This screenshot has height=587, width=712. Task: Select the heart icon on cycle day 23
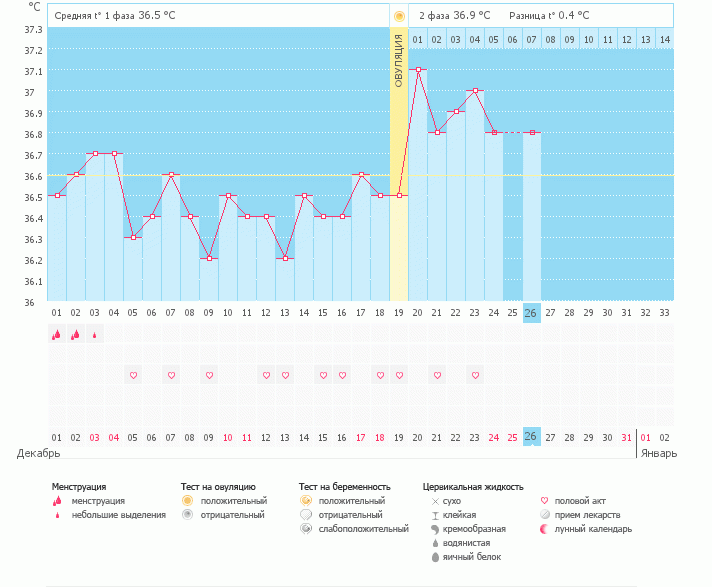475,375
